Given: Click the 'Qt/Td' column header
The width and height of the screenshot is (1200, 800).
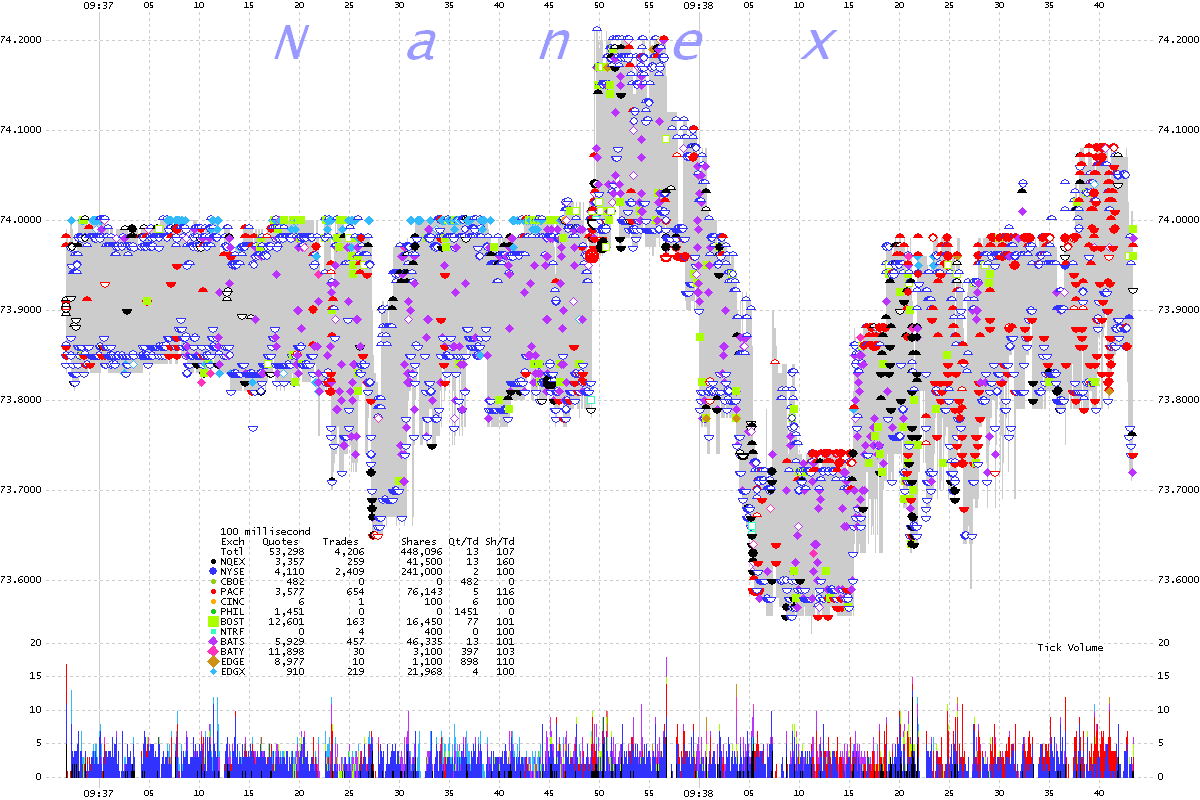Looking at the screenshot, I should 463,541.
